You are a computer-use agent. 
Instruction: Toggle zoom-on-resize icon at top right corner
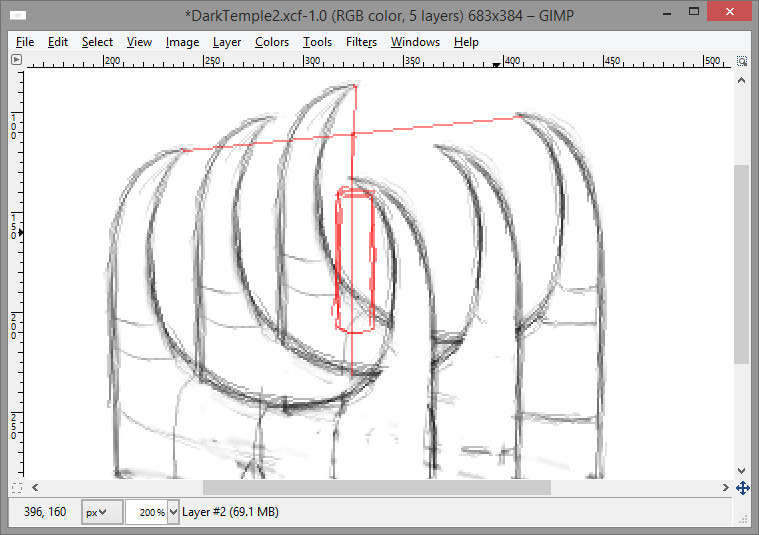pyautogui.click(x=742, y=61)
